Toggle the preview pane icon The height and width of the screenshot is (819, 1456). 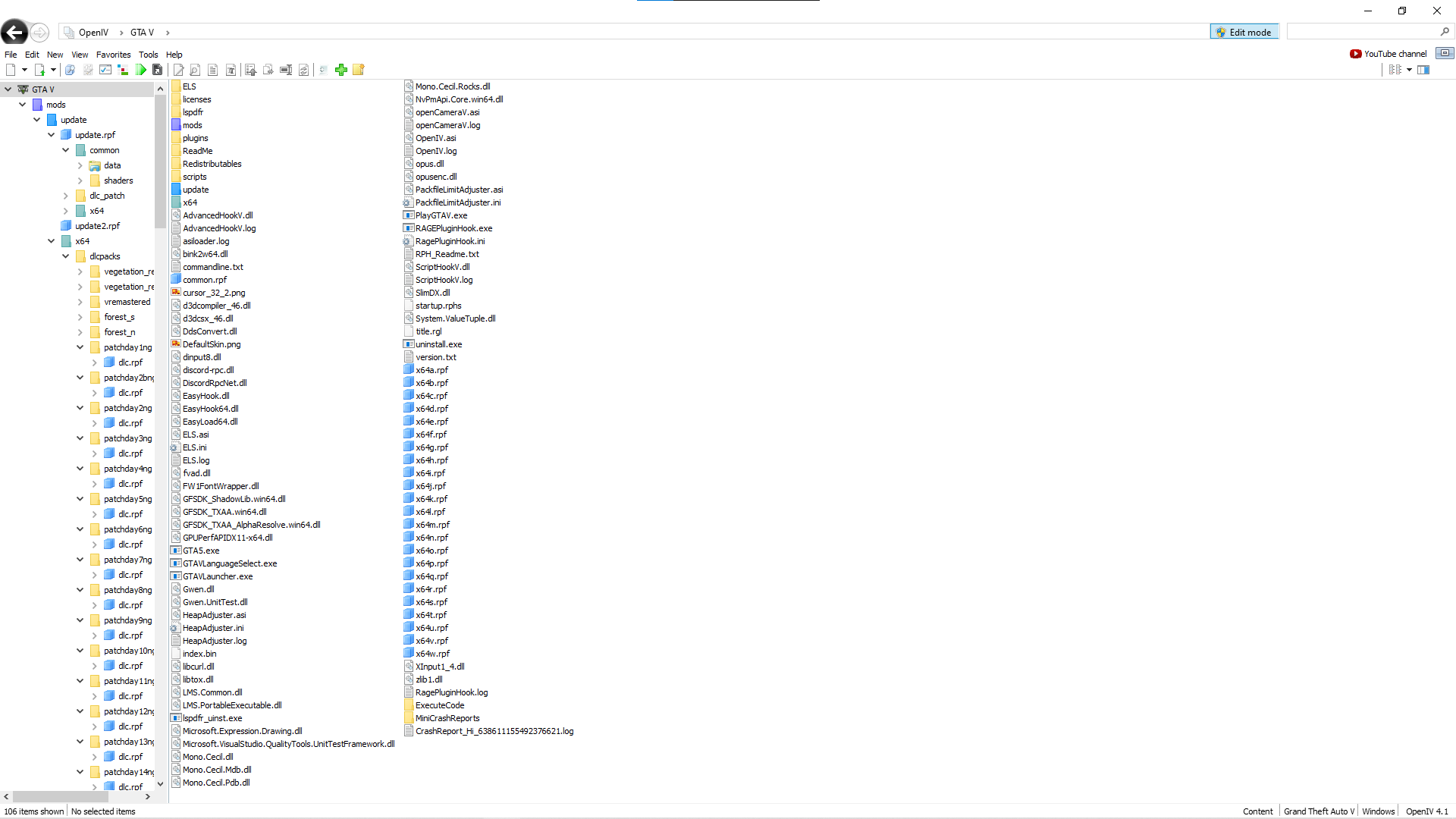[x=1423, y=70]
